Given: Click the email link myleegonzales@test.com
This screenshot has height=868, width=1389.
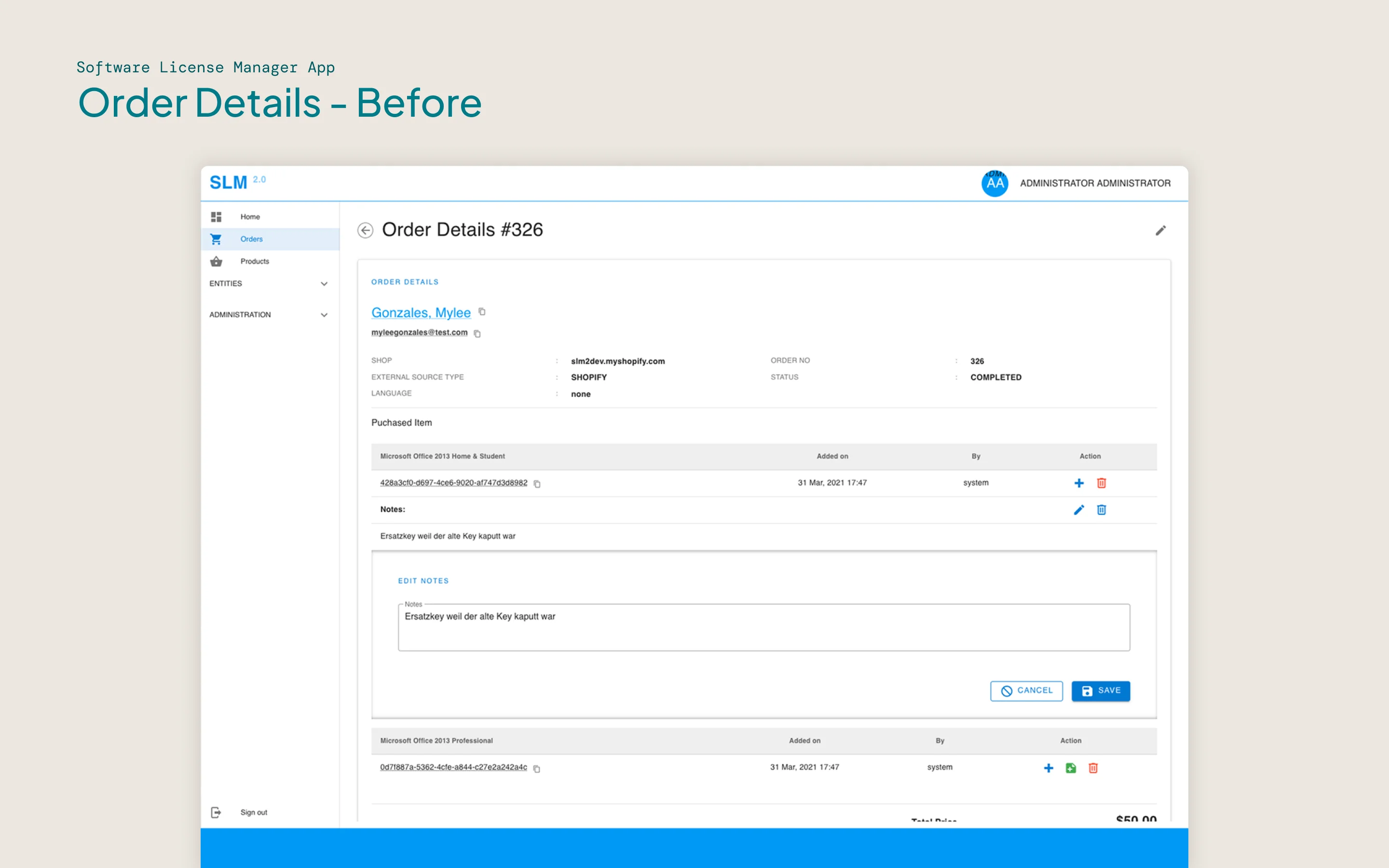Looking at the screenshot, I should (x=419, y=332).
